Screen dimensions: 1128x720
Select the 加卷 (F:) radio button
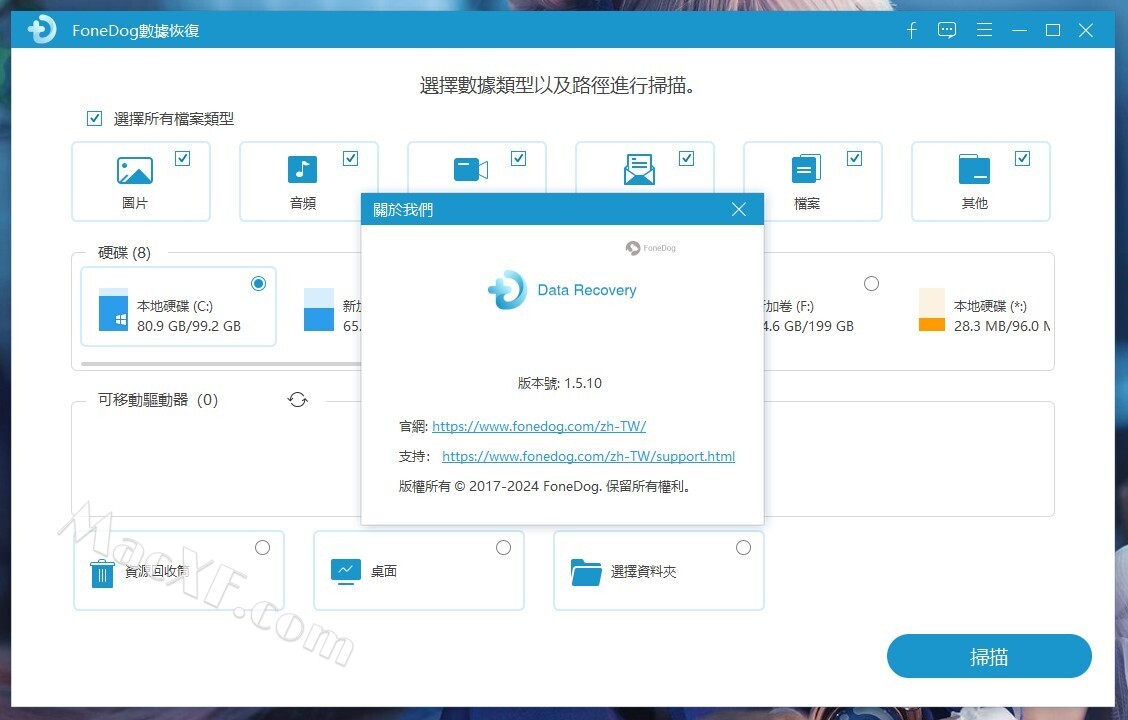[871, 283]
